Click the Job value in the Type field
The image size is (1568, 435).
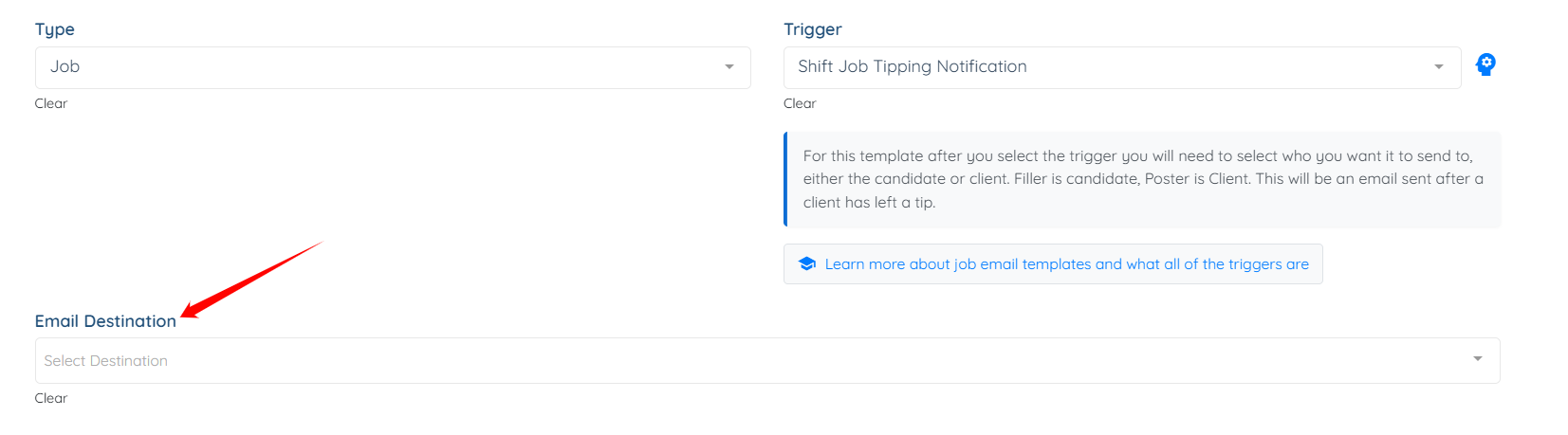[x=65, y=66]
